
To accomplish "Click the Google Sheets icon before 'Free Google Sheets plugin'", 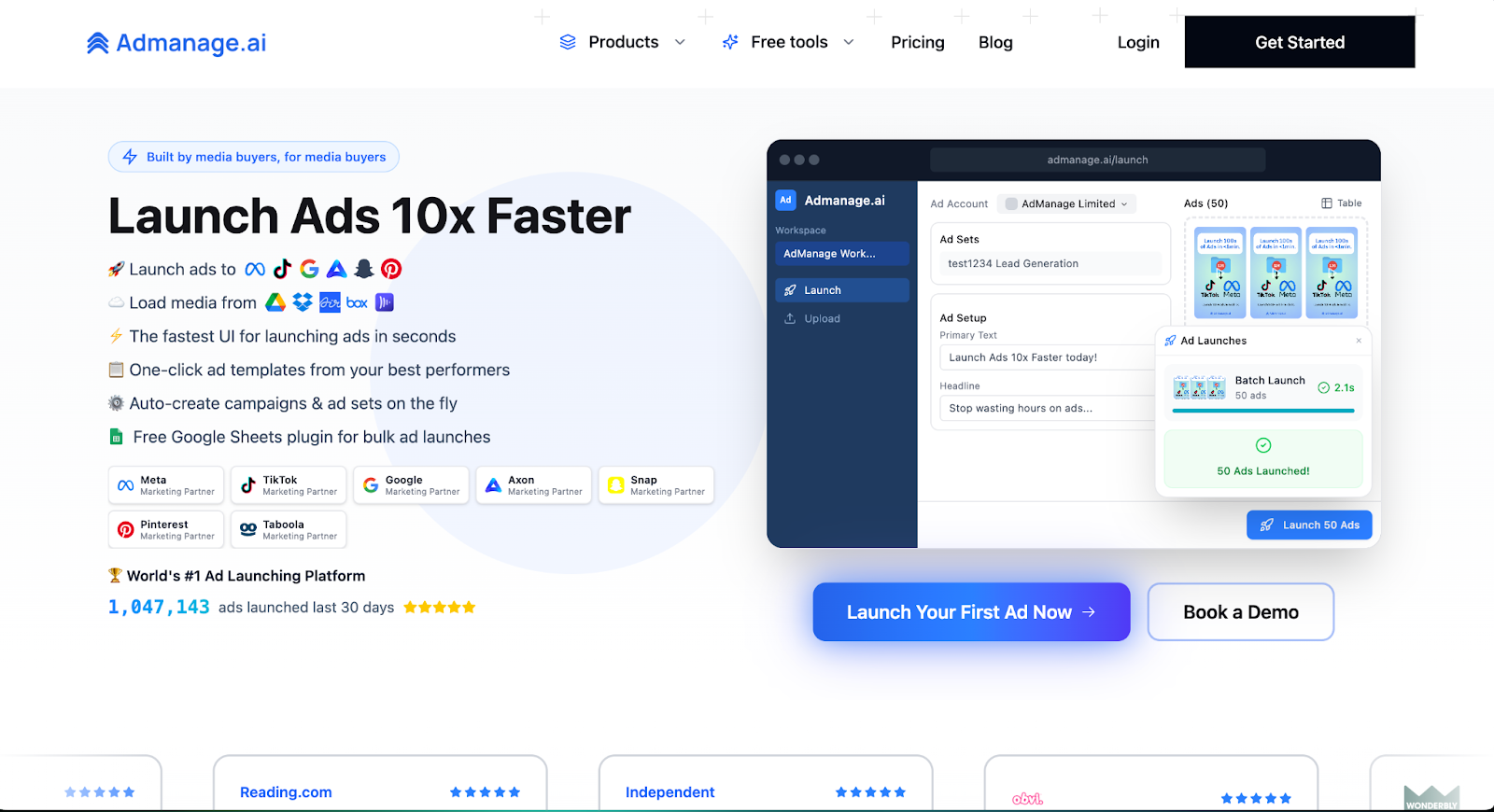I will (x=117, y=437).
